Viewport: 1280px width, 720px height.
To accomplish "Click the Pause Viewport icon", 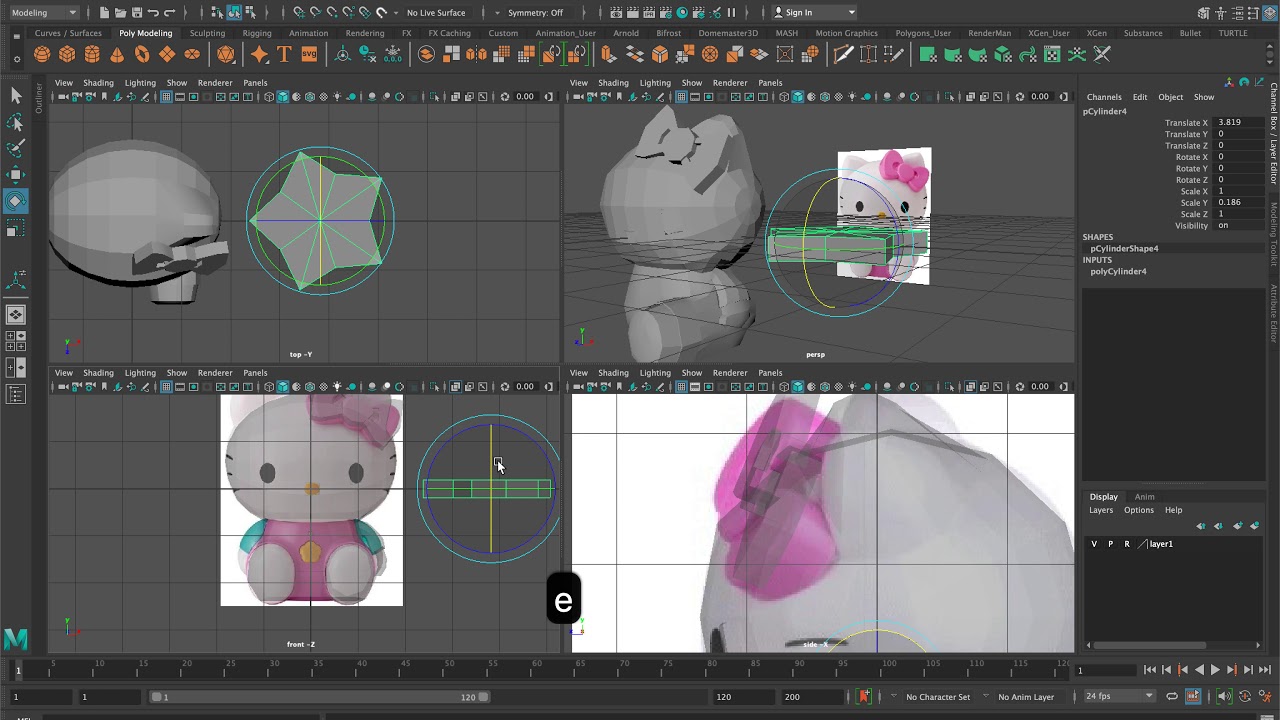I will pyautogui.click(x=731, y=12).
